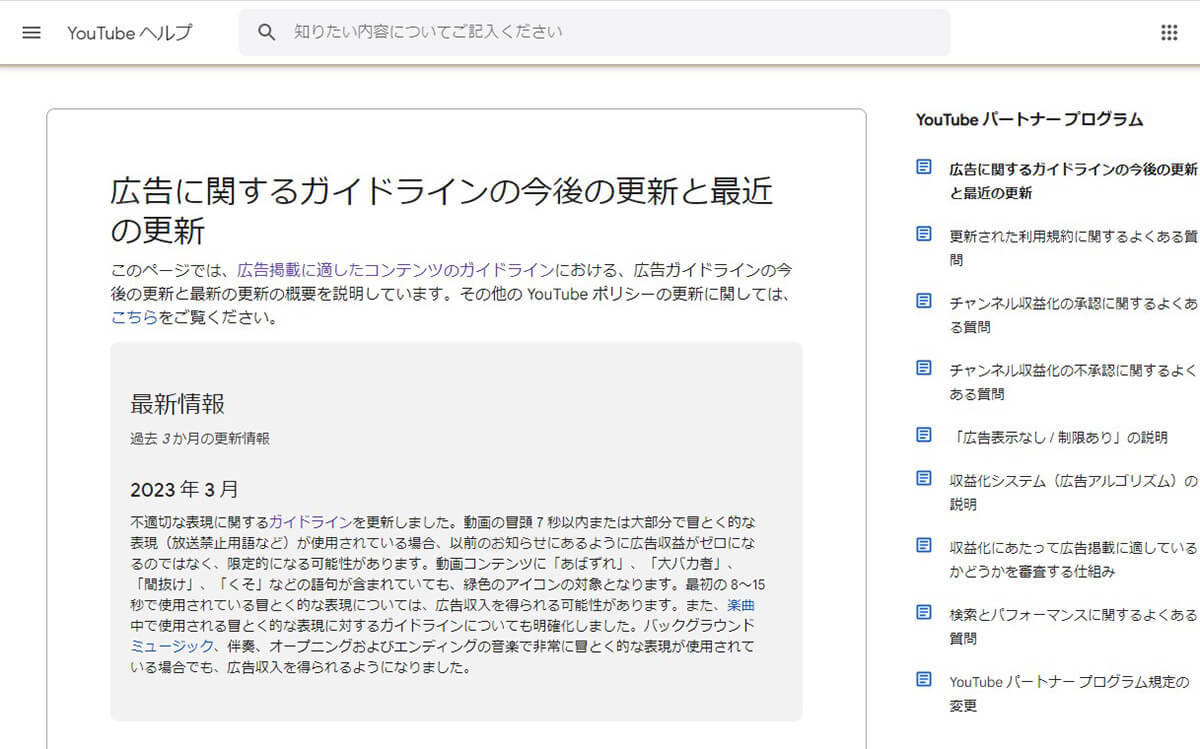Open sidebar article 収益化システム（広告アルゴリズム）の説明
The width and height of the screenshot is (1200, 749).
1073,493
